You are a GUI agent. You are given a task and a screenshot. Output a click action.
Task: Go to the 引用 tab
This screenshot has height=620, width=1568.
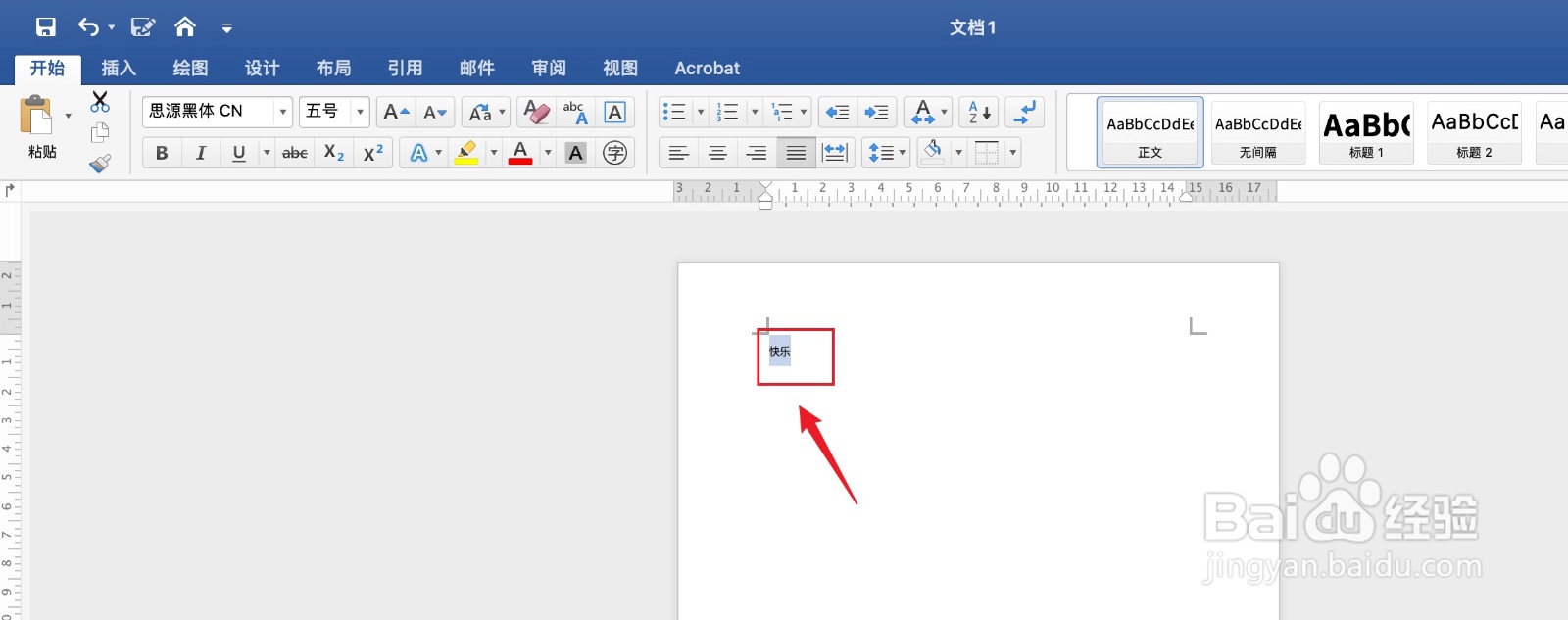coord(405,68)
